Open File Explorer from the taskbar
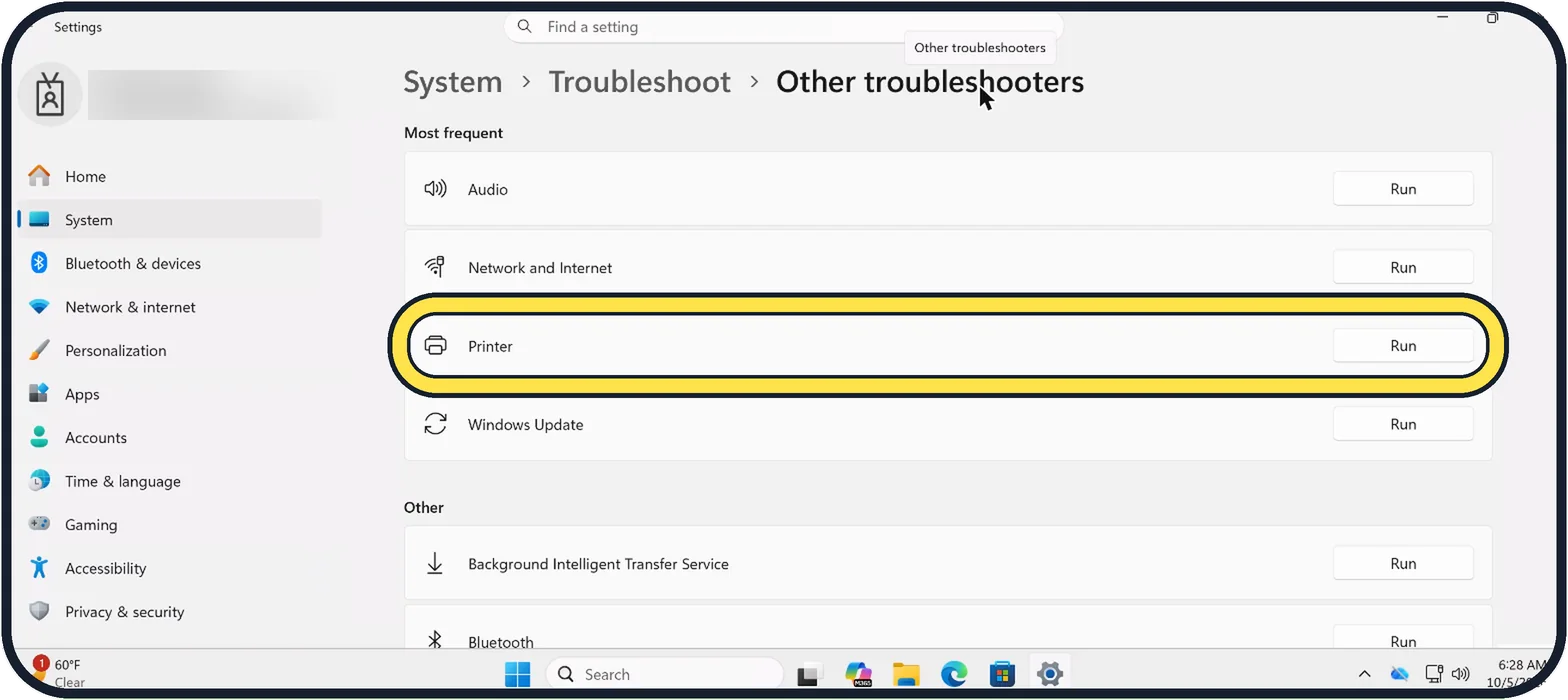1568x700 pixels. click(906, 674)
